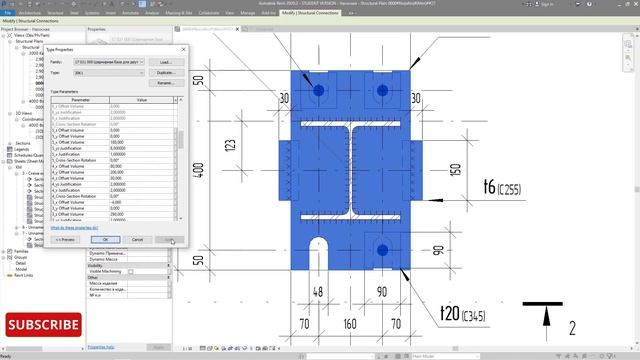Collapse the Structural Plans tree node
Screen dimensions: 640x360
pos(10,42)
